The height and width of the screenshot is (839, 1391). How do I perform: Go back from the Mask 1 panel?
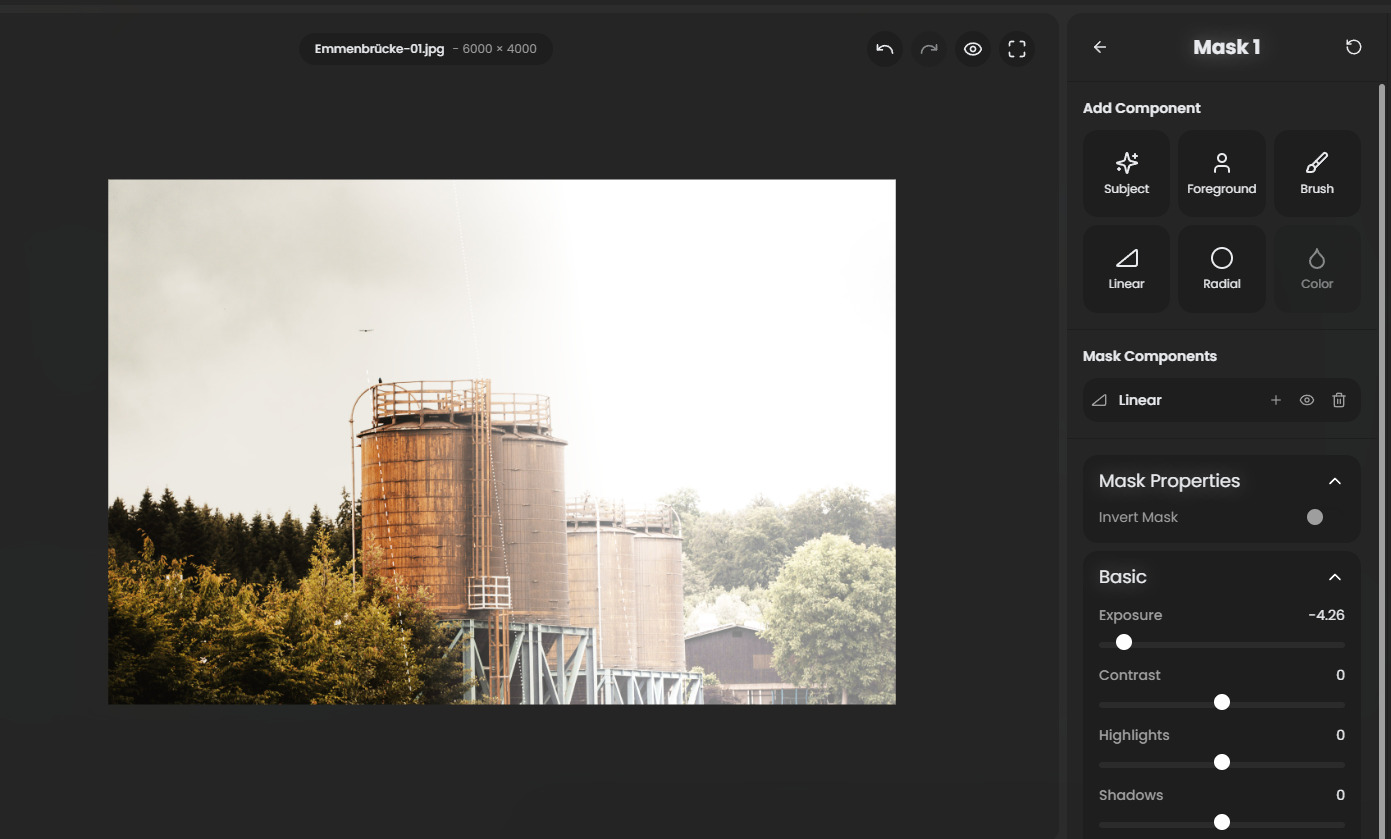1100,47
